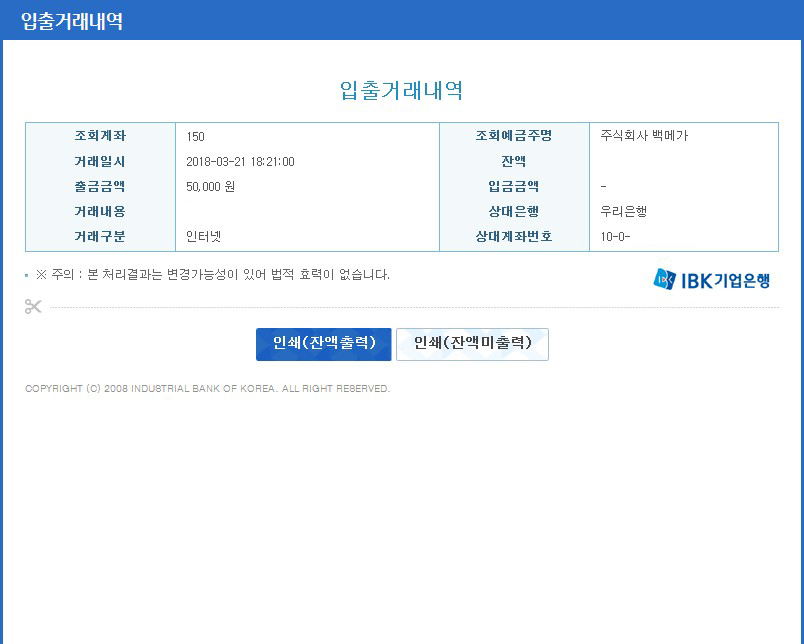Click the 잔액 label cell
Viewport: 804px width, 644px height.
[514, 162]
